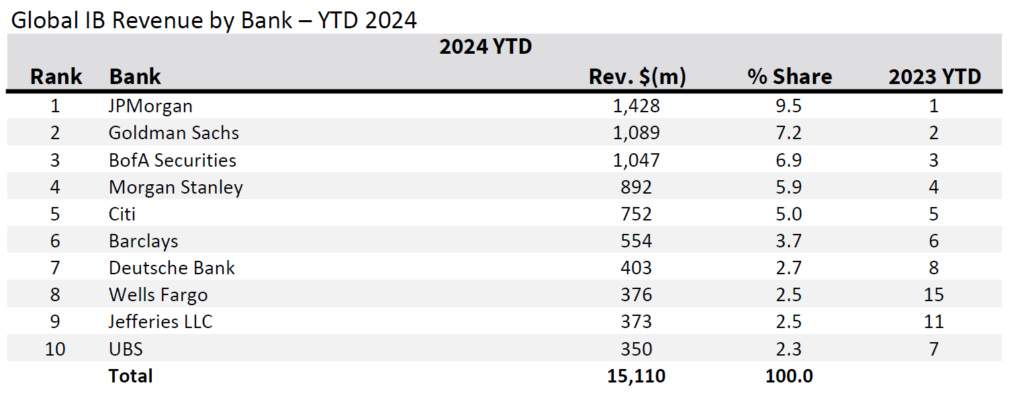The image size is (1024, 406).
Task: Select rank number "3" beside BofA Securities
Action: click(x=56, y=160)
